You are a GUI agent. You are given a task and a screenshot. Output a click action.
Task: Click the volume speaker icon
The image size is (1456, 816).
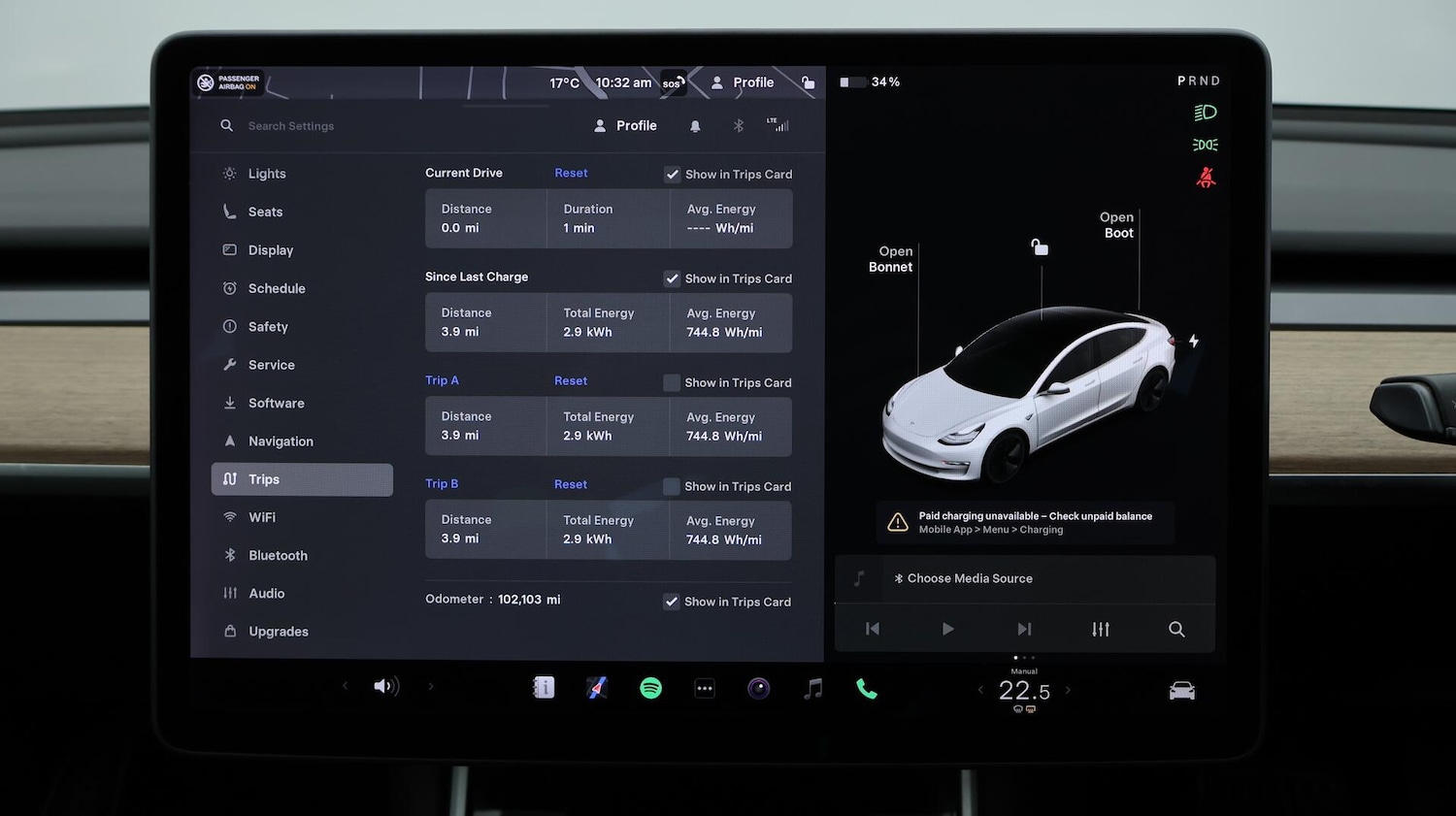coord(386,687)
